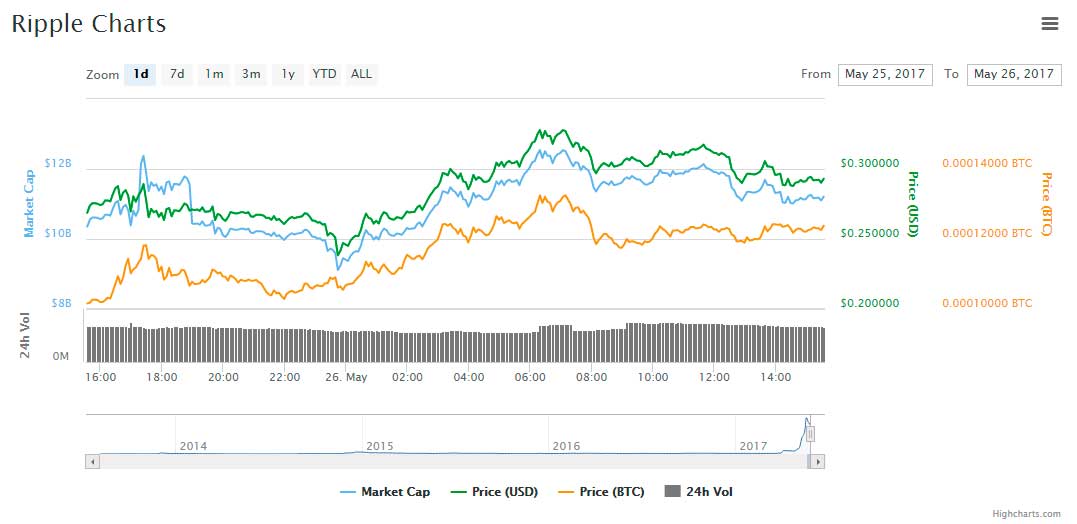Toggle Price (USD) series in legend
The height and width of the screenshot is (524, 1077).
point(494,492)
